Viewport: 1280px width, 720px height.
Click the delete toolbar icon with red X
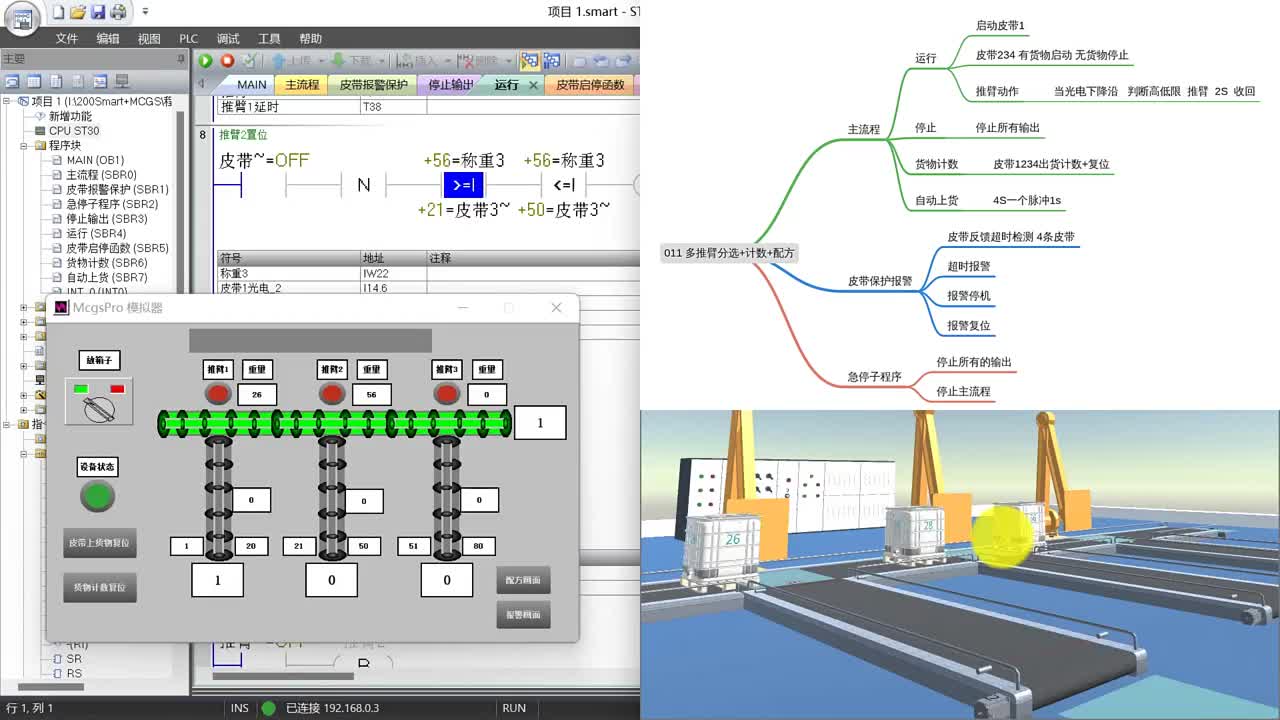coord(465,61)
